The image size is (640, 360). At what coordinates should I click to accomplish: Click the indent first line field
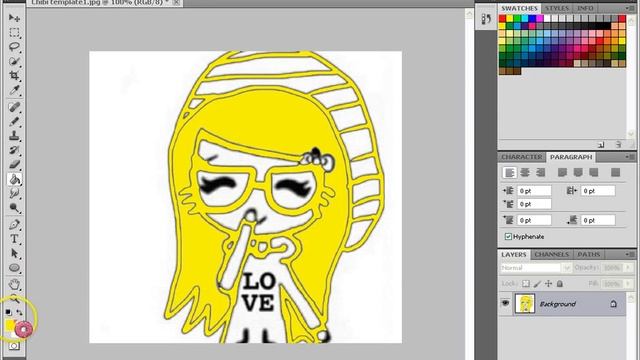click(x=534, y=204)
